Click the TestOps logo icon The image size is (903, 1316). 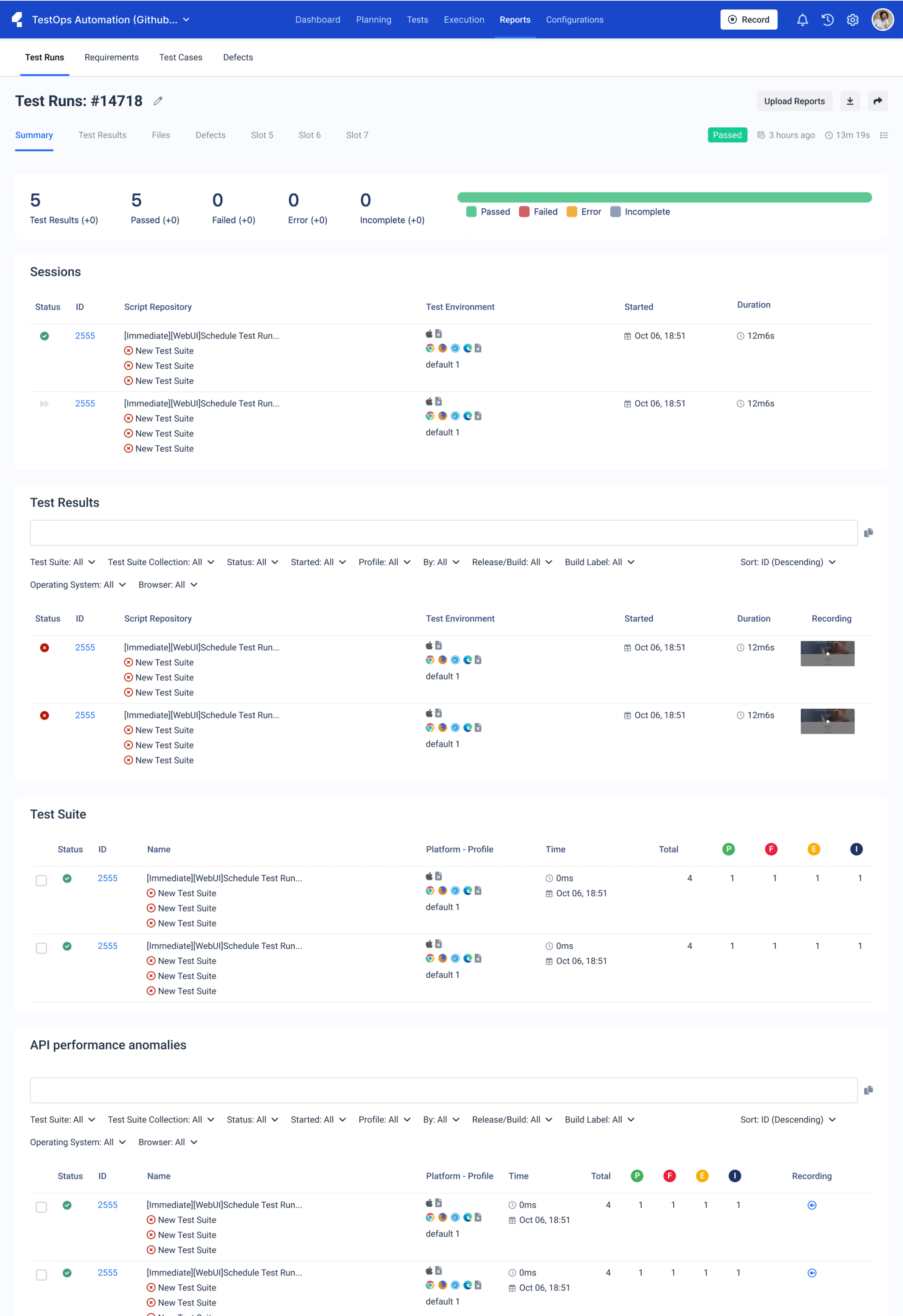pyautogui.click(x=18, y=20)
